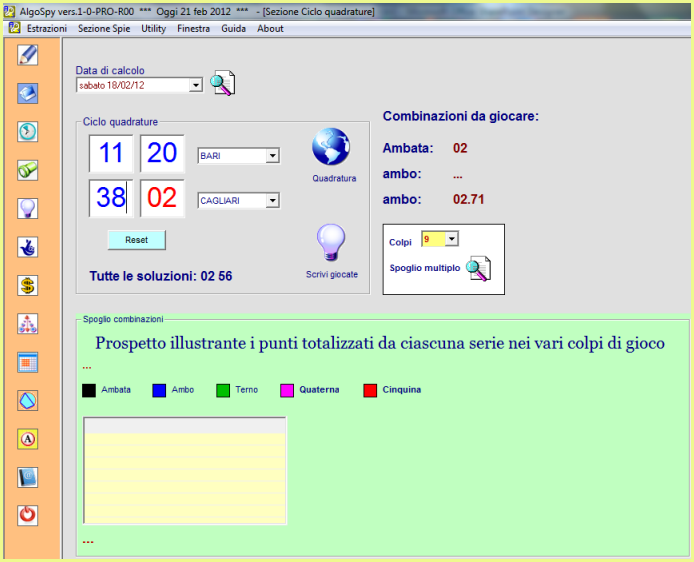Click the magnifier document icon beside the date
Image resolution: width=694 pixels, height=562 pixels.
pyautogui.click(x=223, y=83)
